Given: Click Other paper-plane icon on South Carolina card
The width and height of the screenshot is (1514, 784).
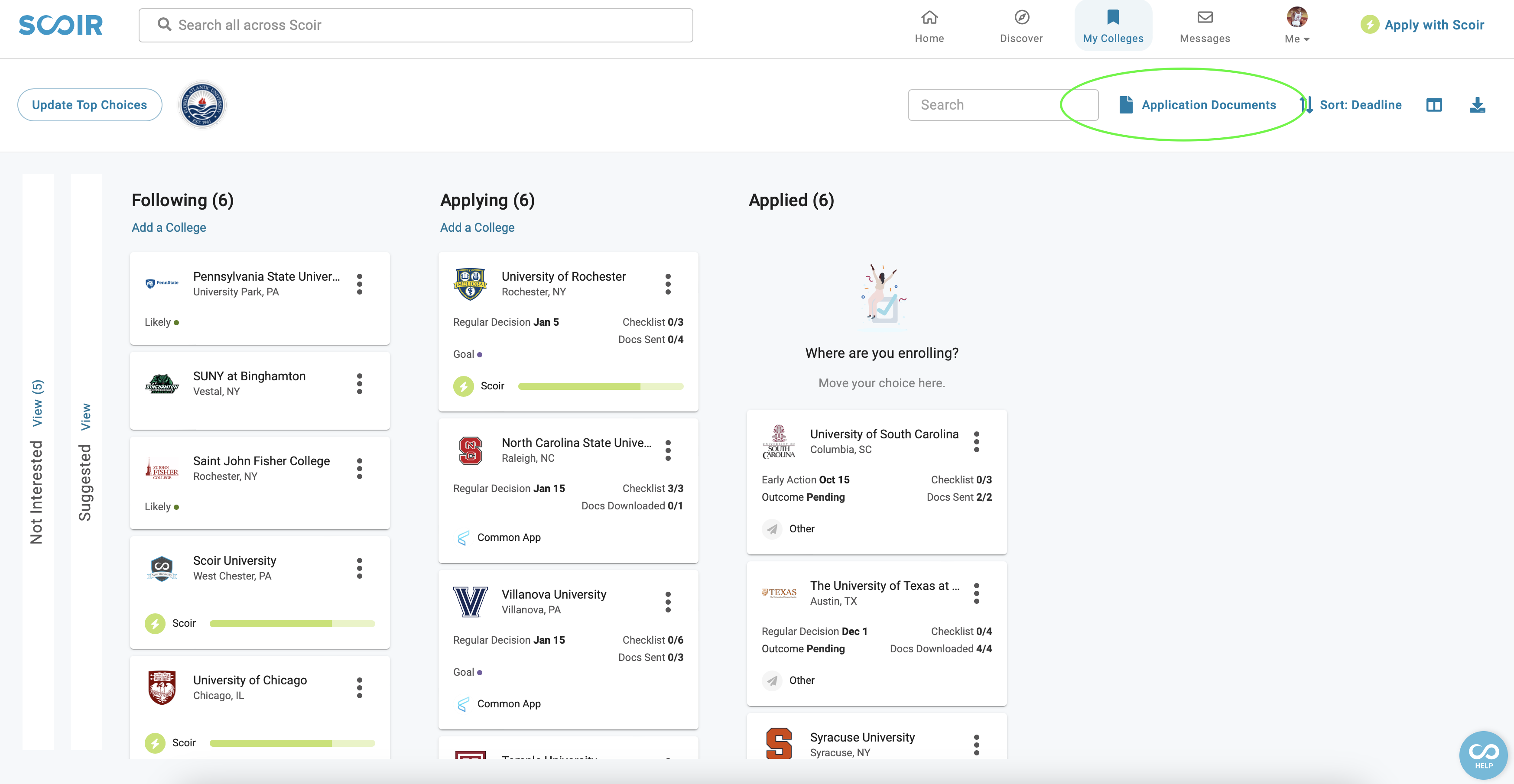Looking at the screenshot, I should point(772,529).
